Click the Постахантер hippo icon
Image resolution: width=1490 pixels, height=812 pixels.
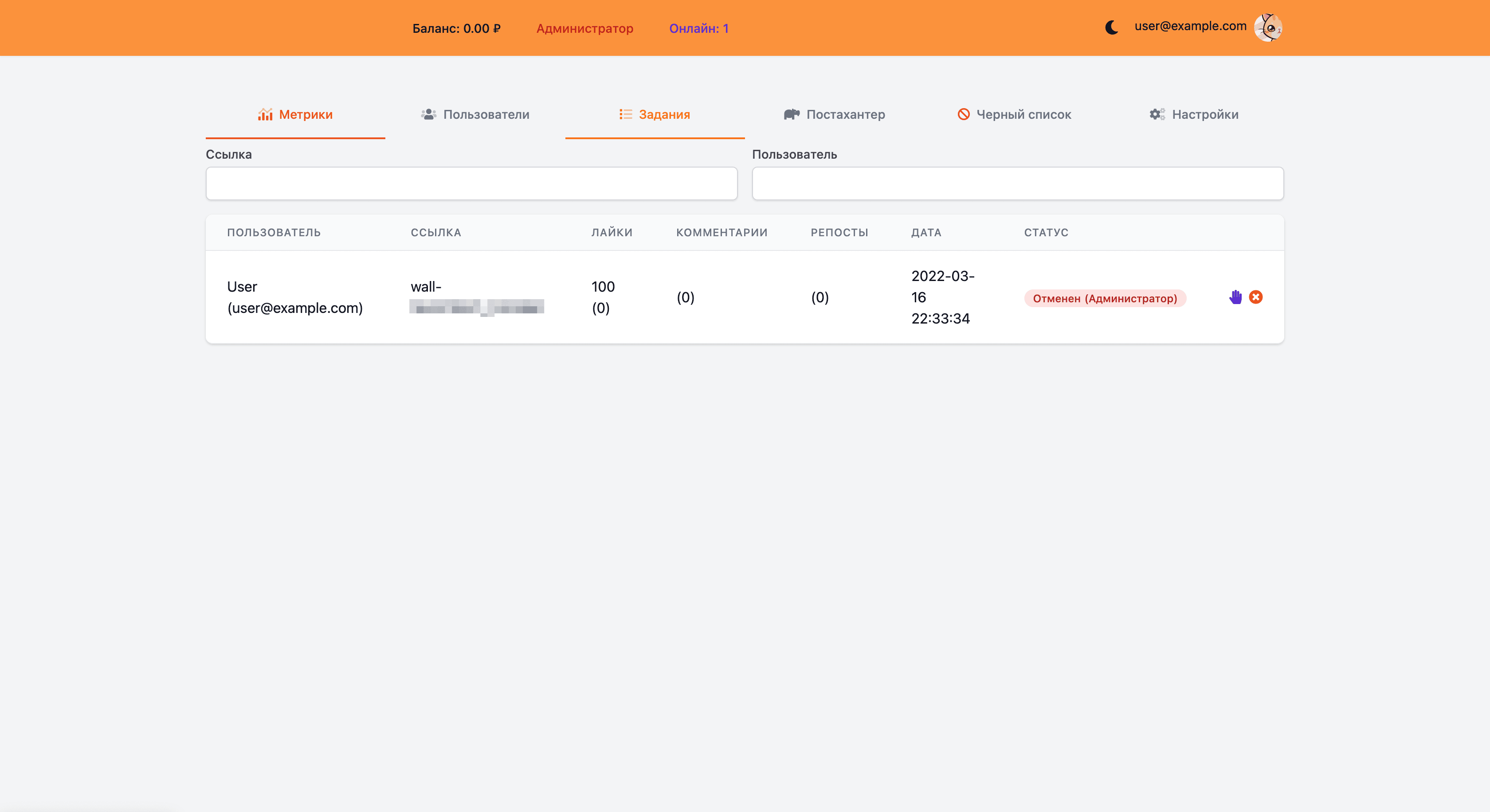click(791, 114)
